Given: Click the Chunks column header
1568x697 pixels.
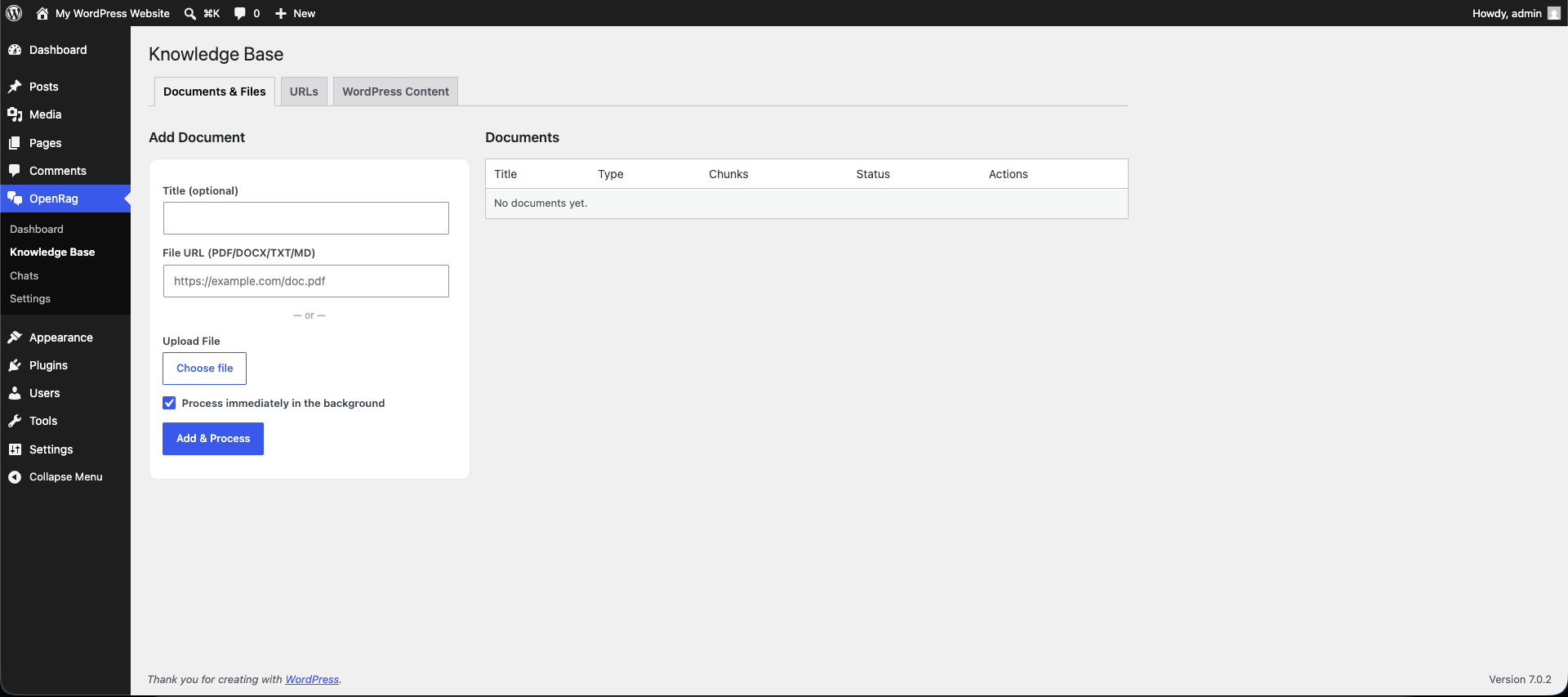Looking at the screenshot, I should coord(728,174).
